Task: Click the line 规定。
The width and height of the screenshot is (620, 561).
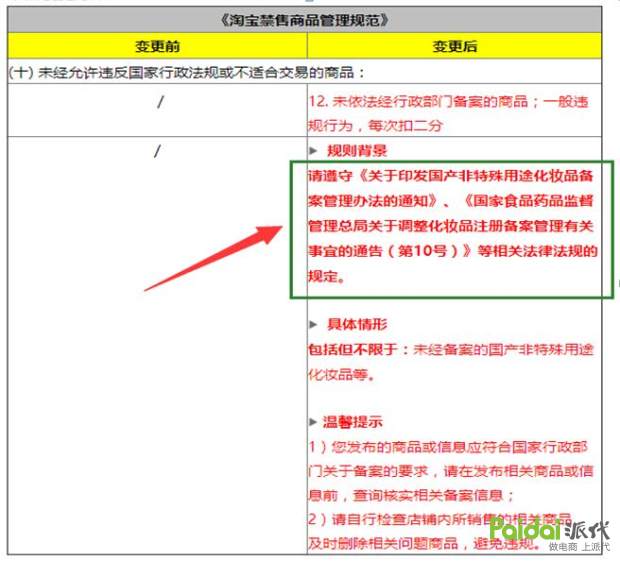Action: 327,276
